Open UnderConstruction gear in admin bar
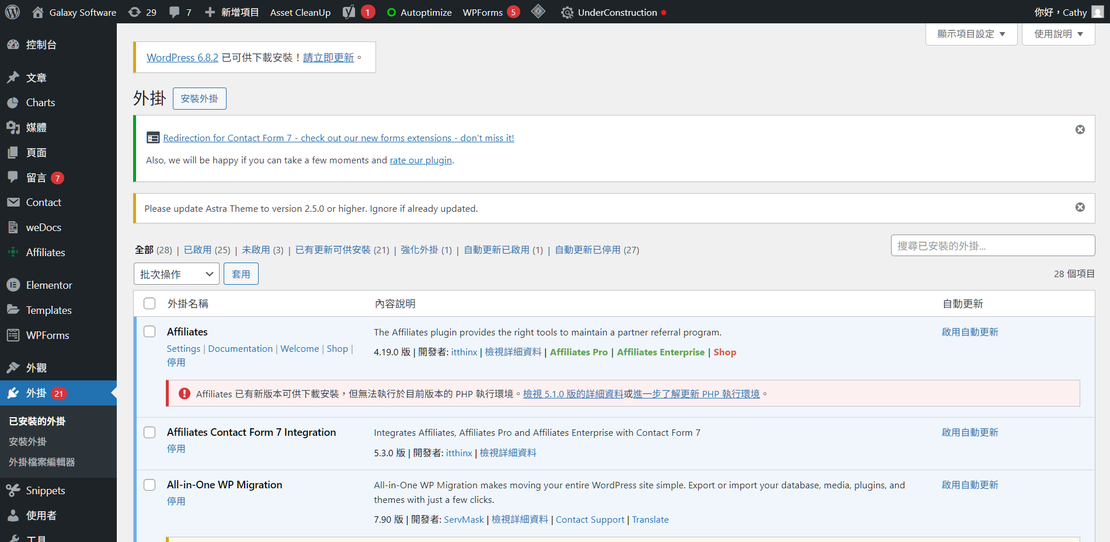The width and height of the screenshot is (1110, 542). 567,13
